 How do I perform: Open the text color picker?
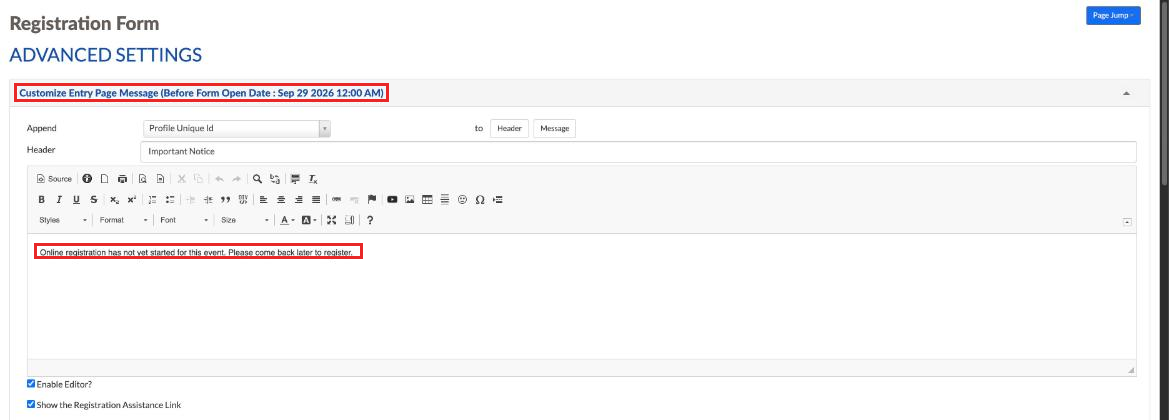pos(288,220)
